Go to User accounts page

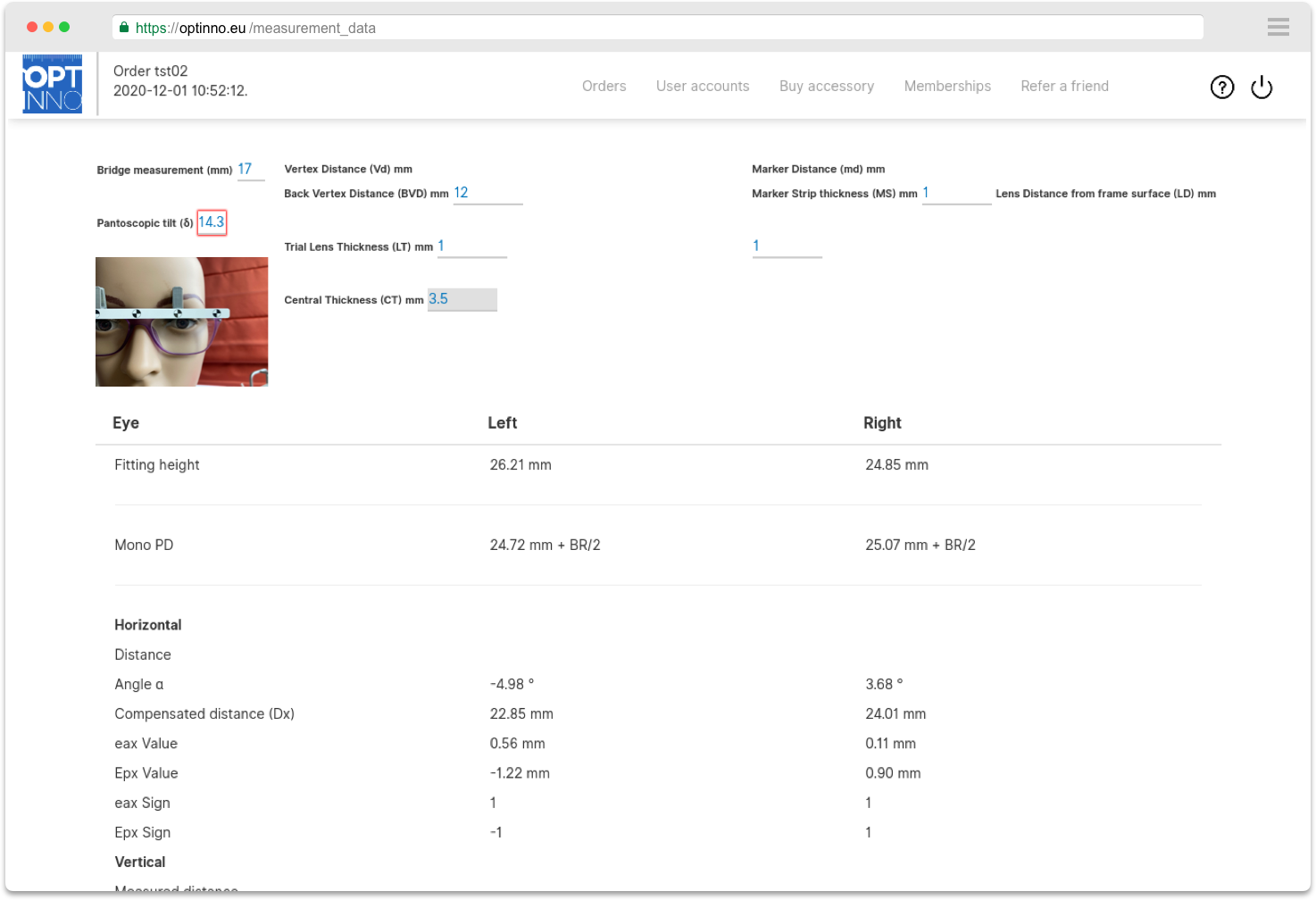[702, 86]
